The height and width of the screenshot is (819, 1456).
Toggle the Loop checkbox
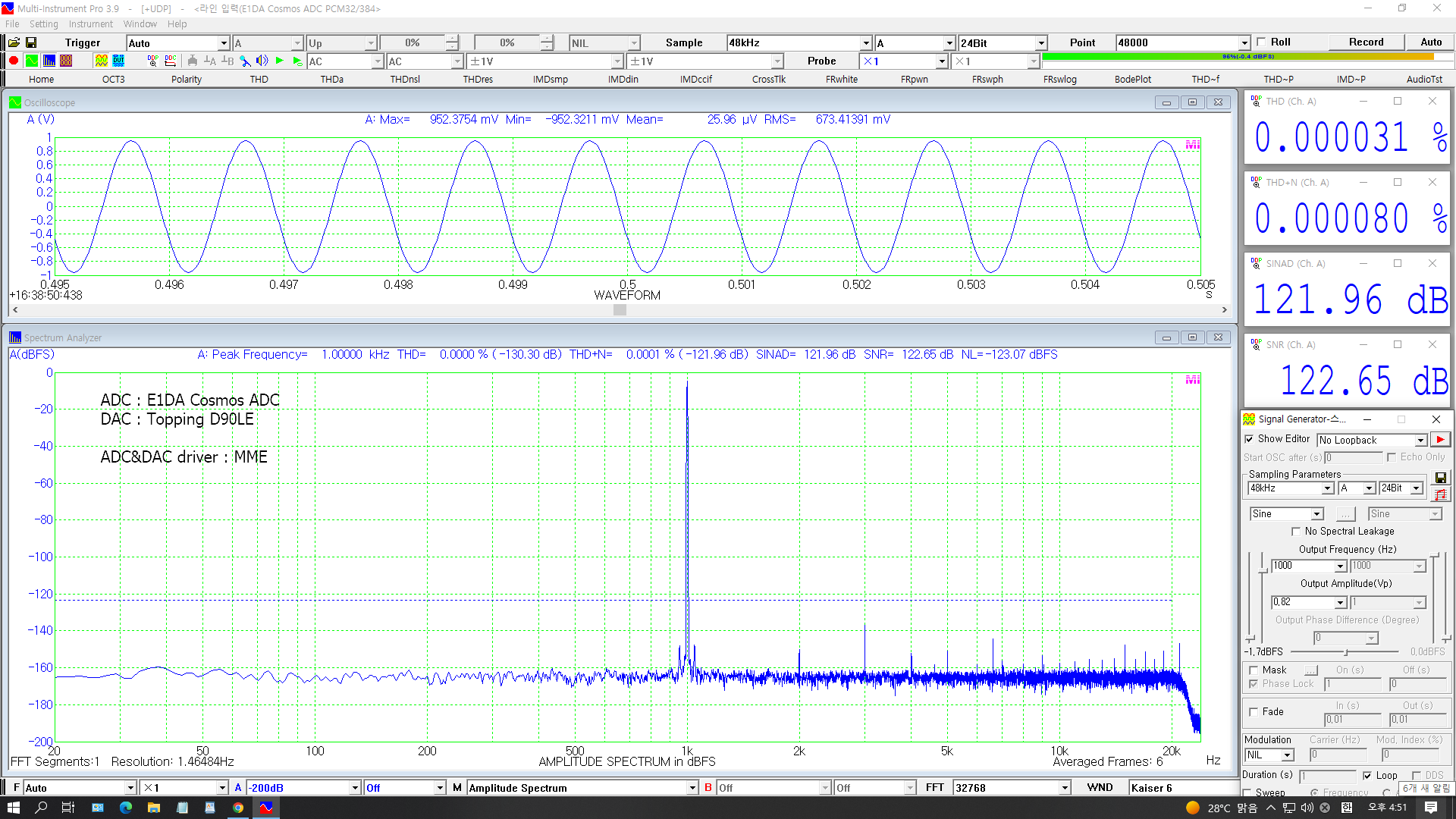pyautogui.click(x=1367, y=776)
